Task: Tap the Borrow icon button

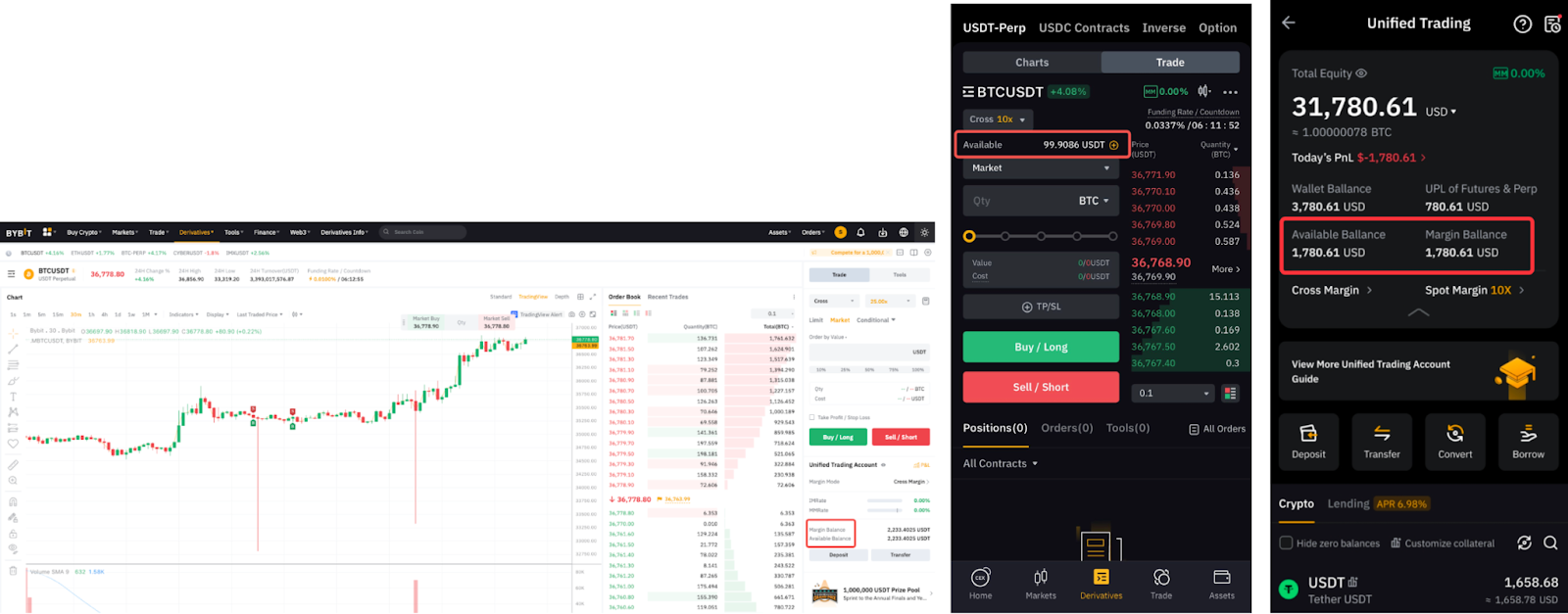Action: click(x=1528, y=442)
